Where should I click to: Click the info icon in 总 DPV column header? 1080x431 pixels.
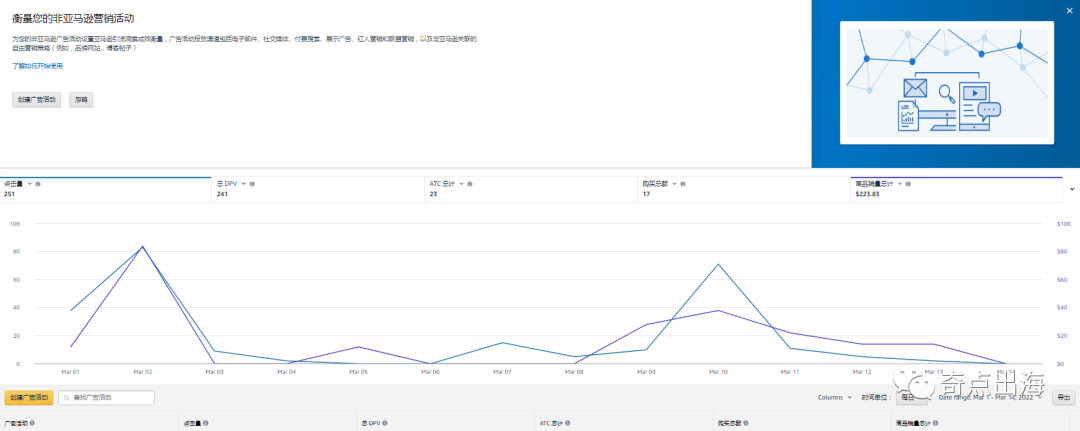384,423
